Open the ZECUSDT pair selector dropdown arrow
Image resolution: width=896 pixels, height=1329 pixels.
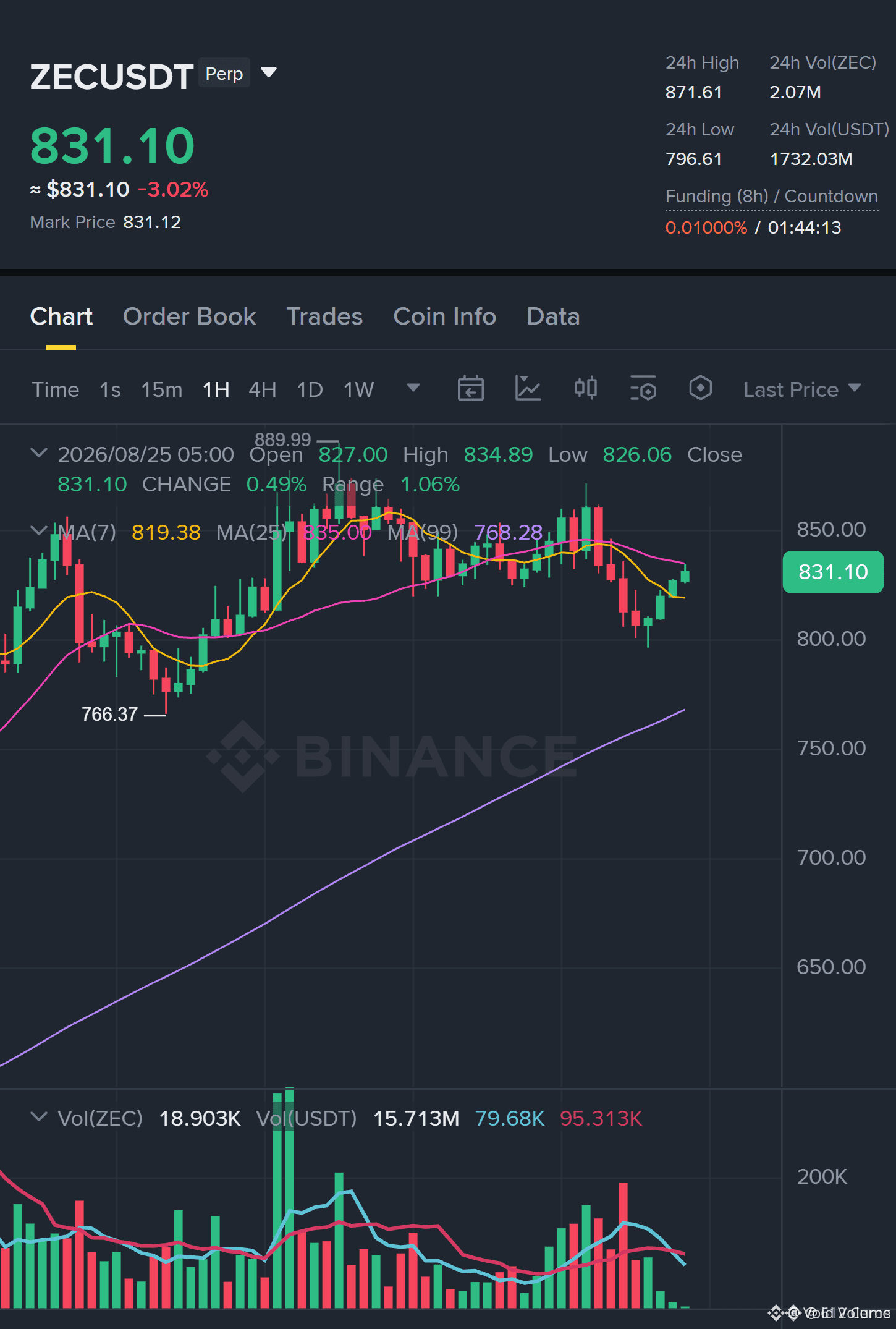point(269,73)
